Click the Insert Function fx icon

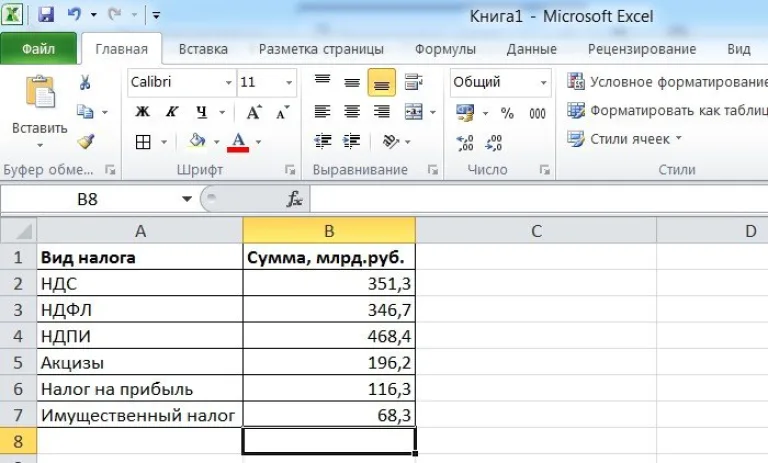[294, 199]
